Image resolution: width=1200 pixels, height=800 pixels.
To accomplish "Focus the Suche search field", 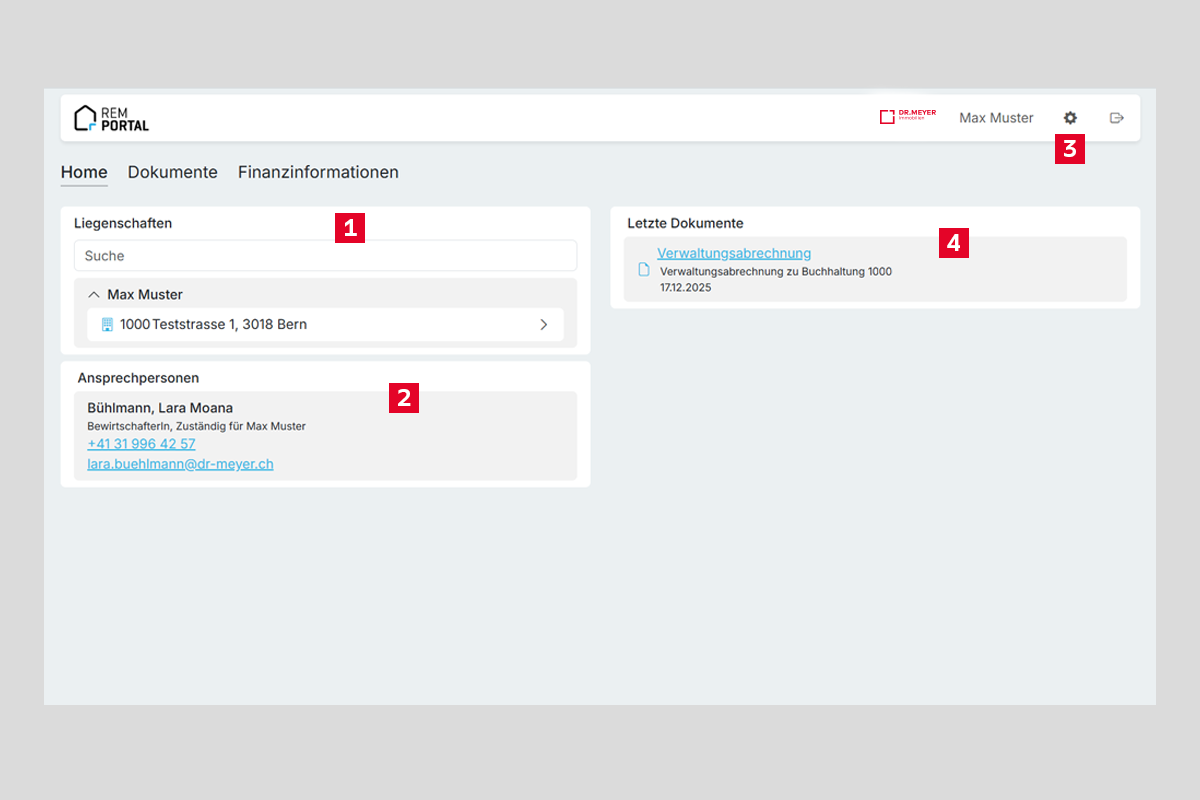I will click(325, 256).
